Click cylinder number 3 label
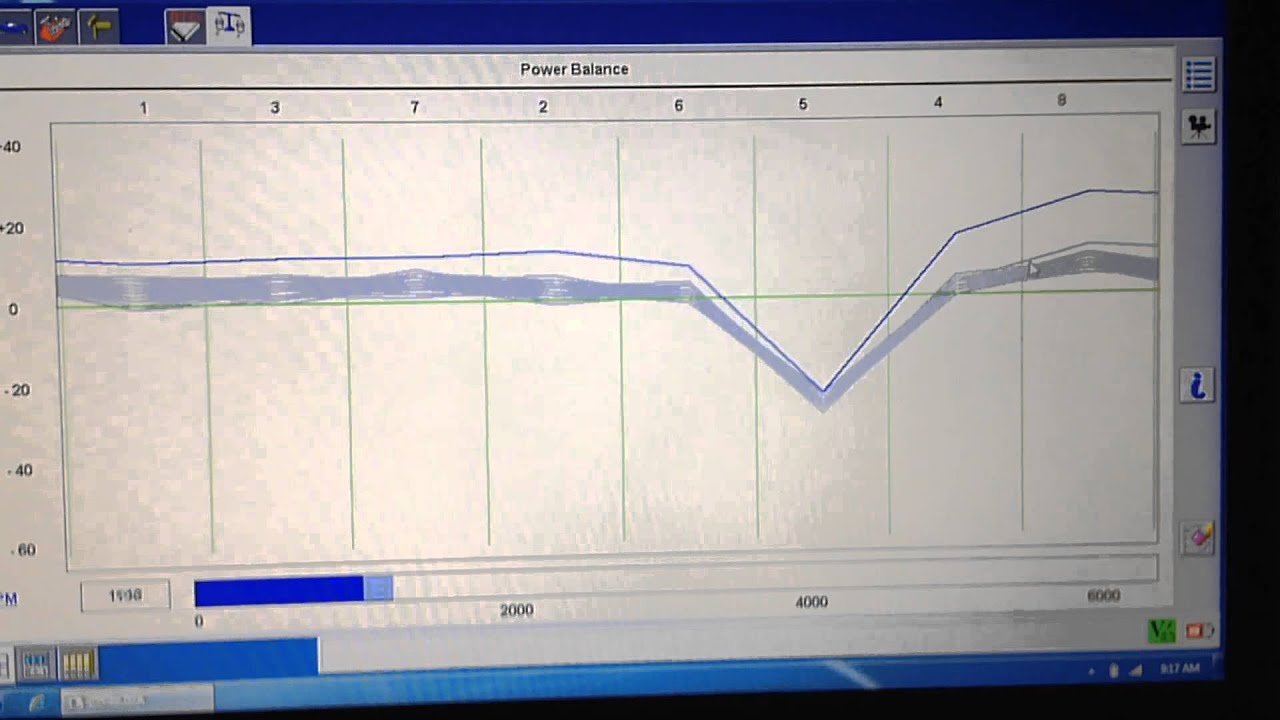This screenshot has width=1280, height=720. (x=275, y=108)
